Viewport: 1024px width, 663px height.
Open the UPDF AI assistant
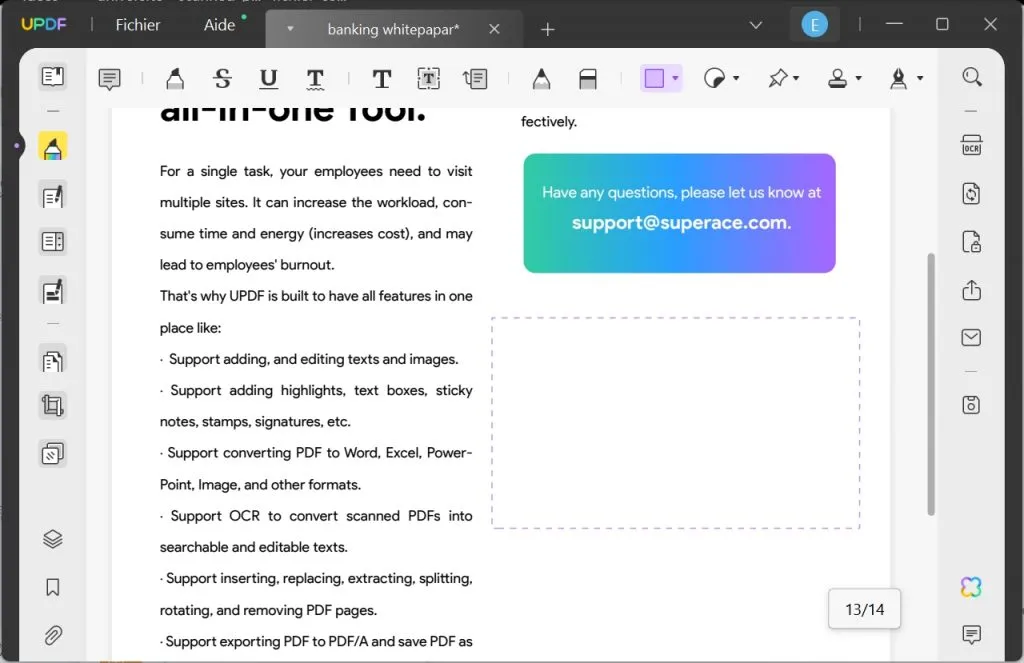pyautogui.click(x=971, y=587)
